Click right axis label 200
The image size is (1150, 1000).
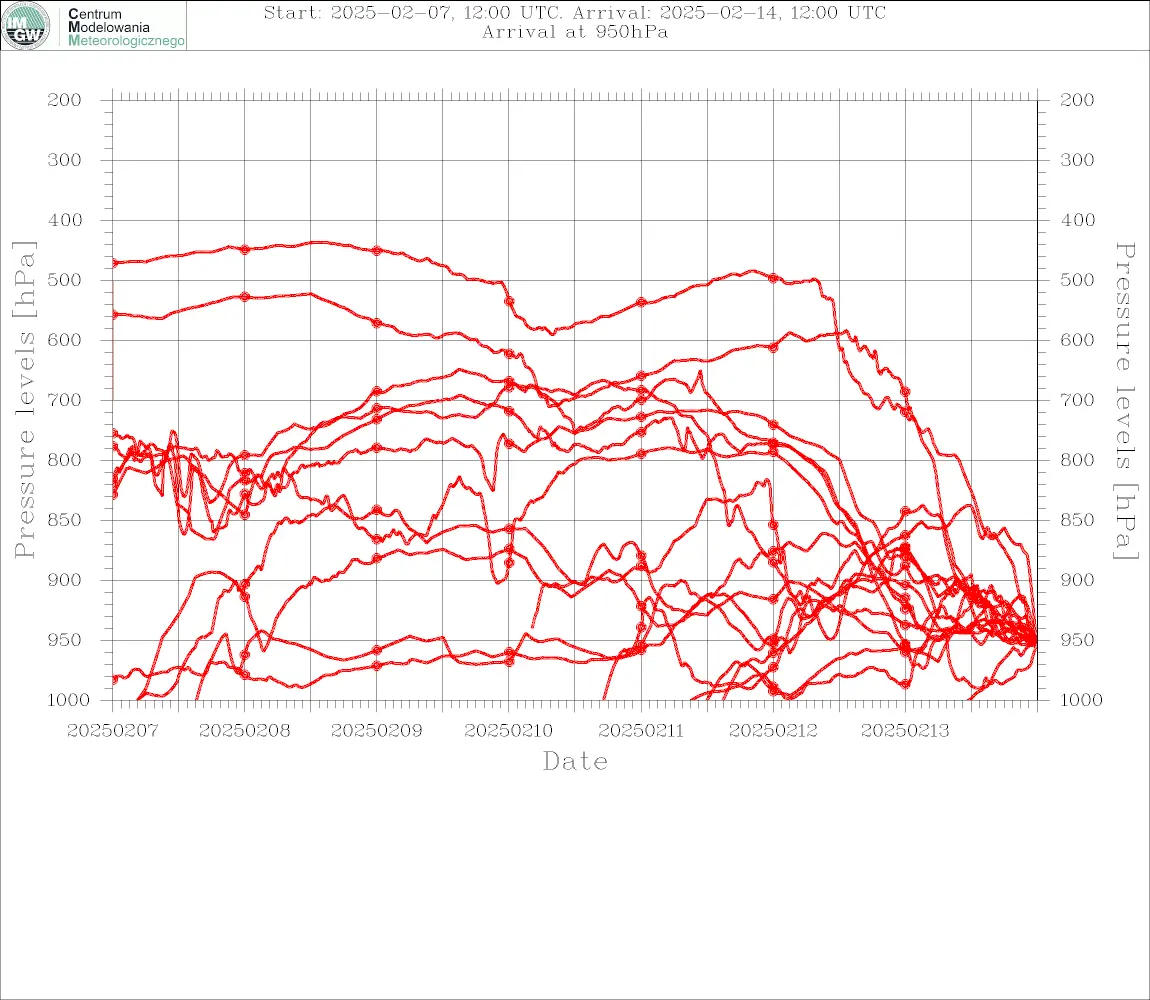pos(1077,100)
